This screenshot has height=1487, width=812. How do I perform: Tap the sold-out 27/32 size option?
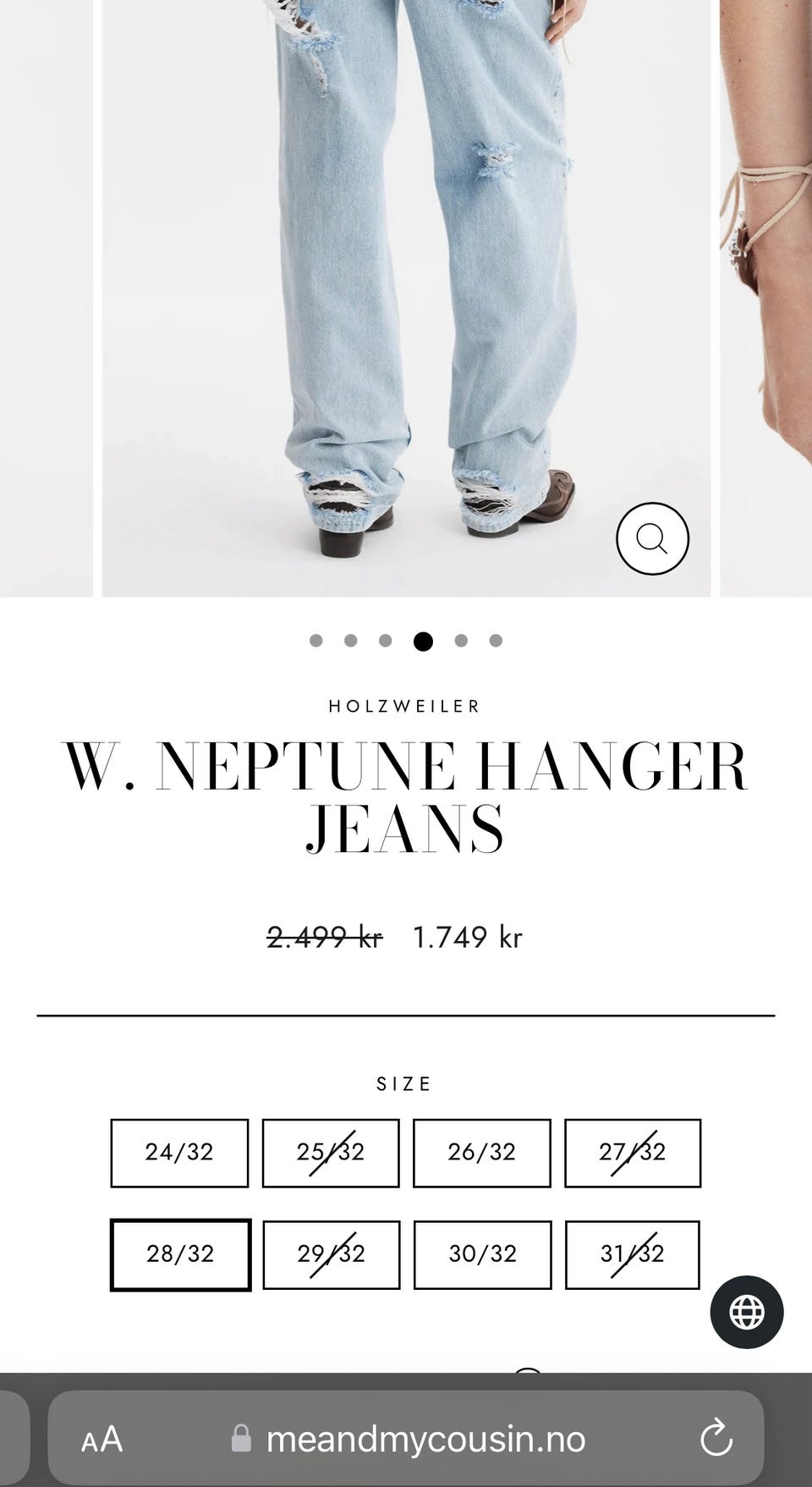633,1153
